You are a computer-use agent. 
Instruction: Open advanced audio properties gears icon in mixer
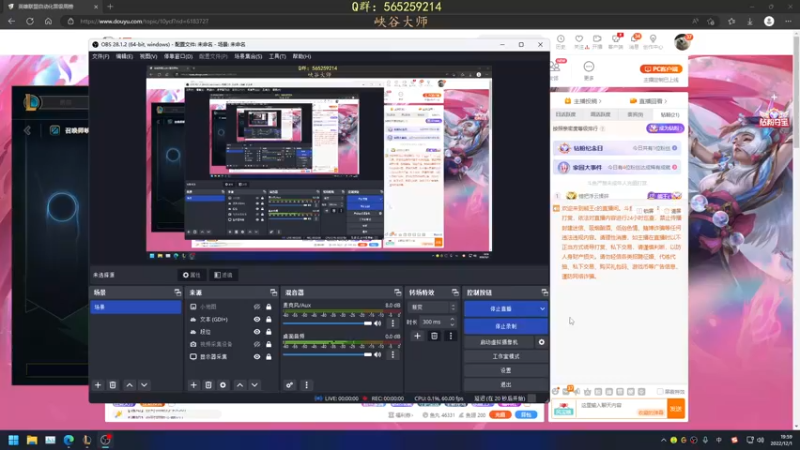pyautogui.click(x=289, y=385)
